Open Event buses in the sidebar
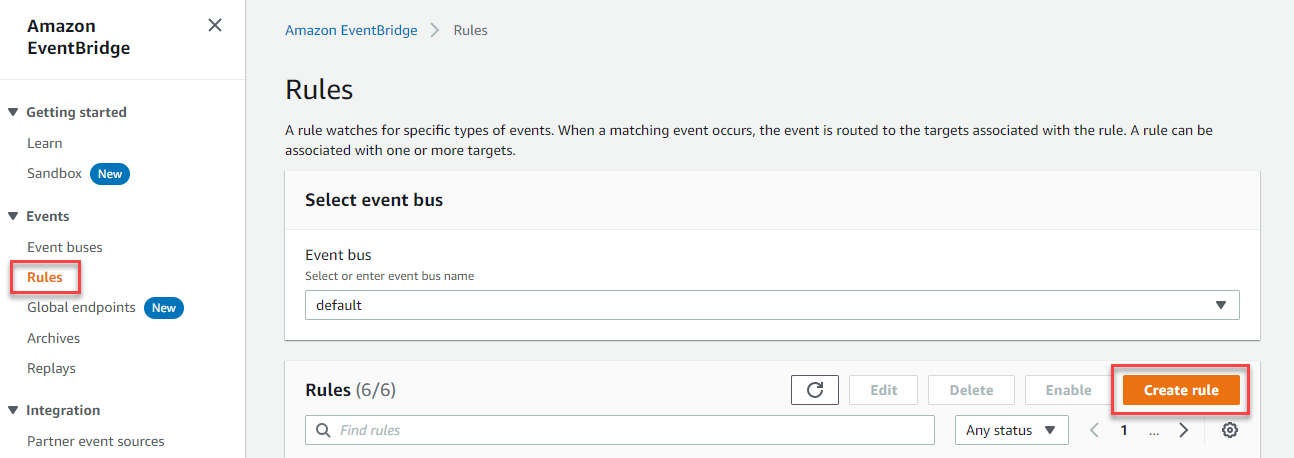1294x458 pixels. pyautogui.click(x=65, y=247)
